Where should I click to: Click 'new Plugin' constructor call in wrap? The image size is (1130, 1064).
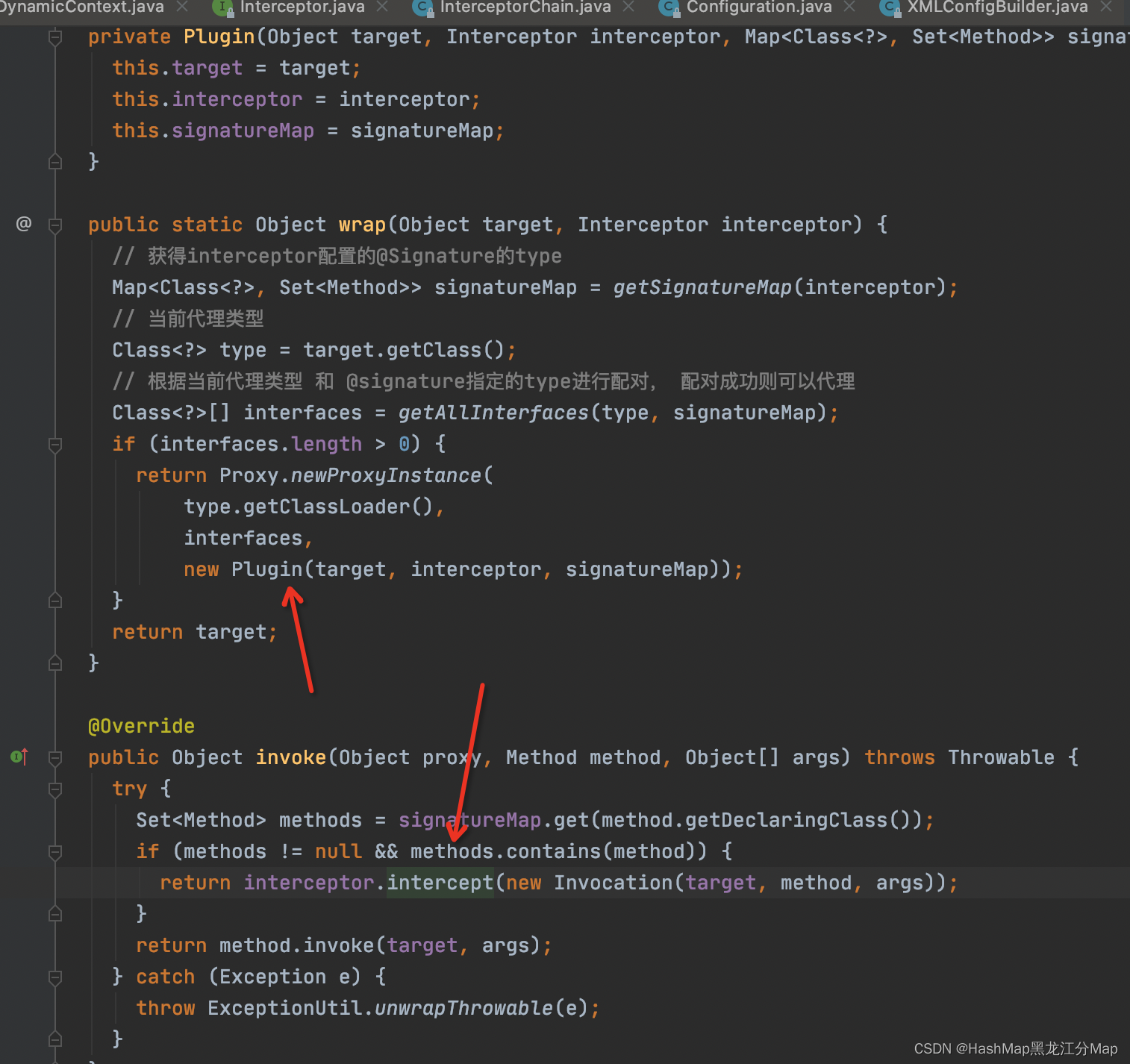pos(243,569)
